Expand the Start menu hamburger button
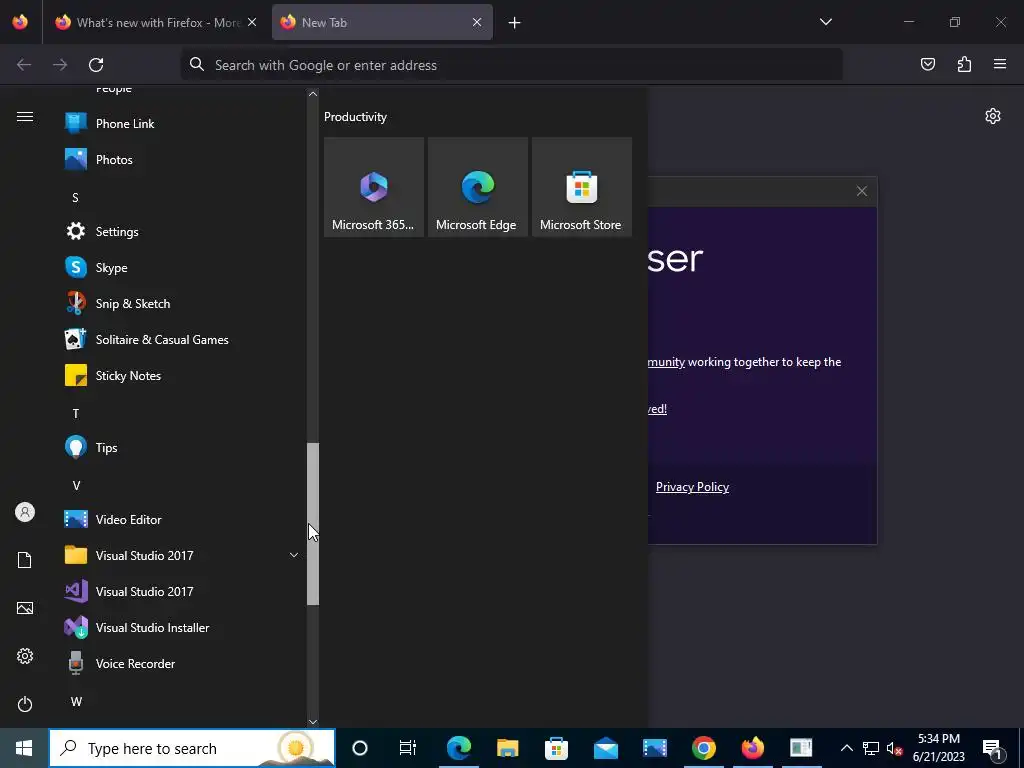This screenshot has height=768, width=1024. click(x=25, y=116)
